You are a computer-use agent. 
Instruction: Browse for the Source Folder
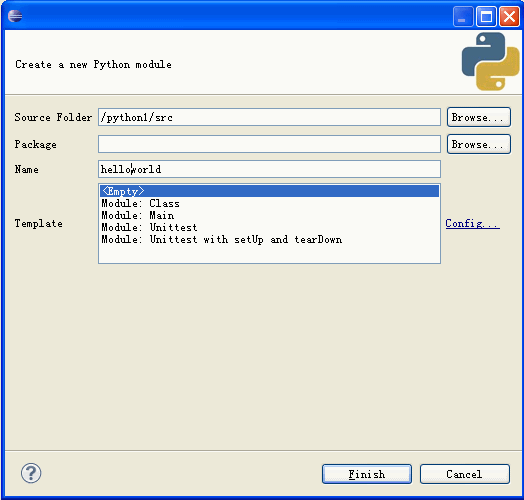coord(479,117)
